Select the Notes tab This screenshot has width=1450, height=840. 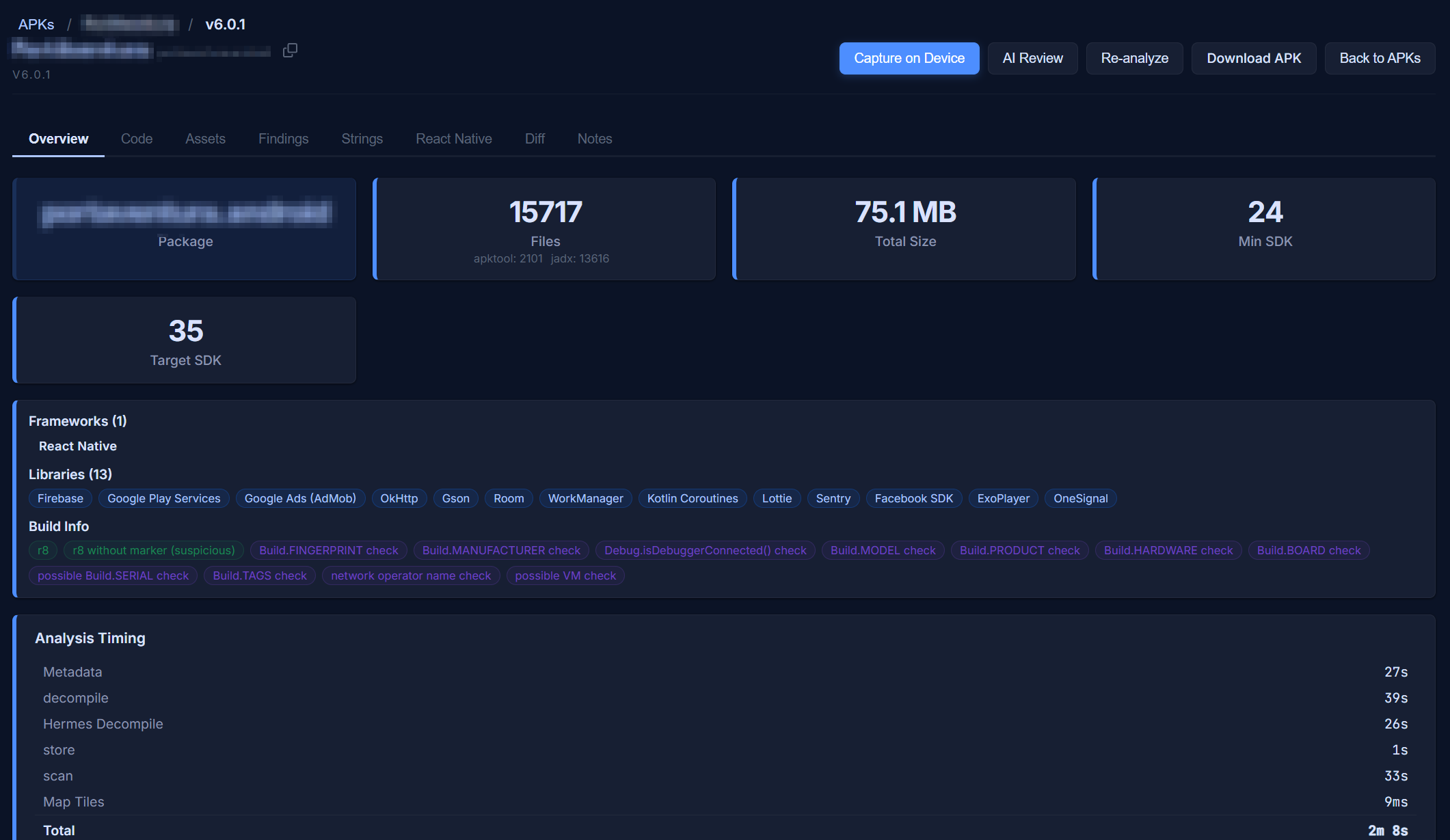[594, 139]
